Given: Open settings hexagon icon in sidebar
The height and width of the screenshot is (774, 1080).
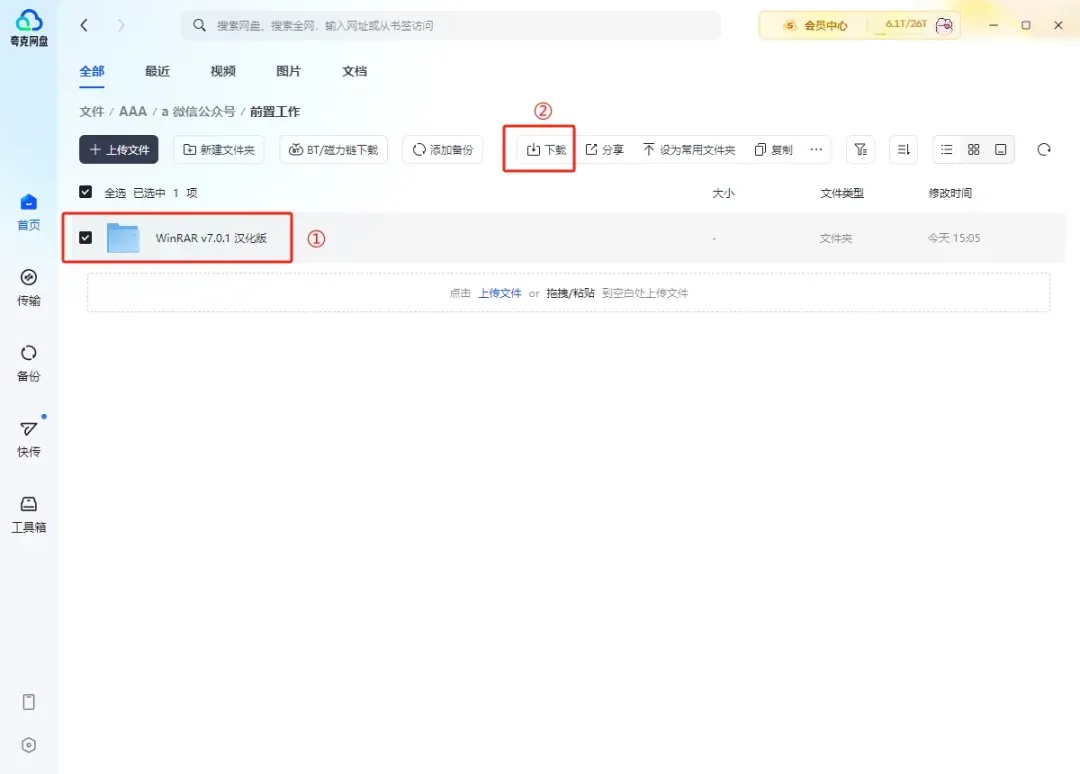Looking at the screenshot, I should tap(28, 745).
